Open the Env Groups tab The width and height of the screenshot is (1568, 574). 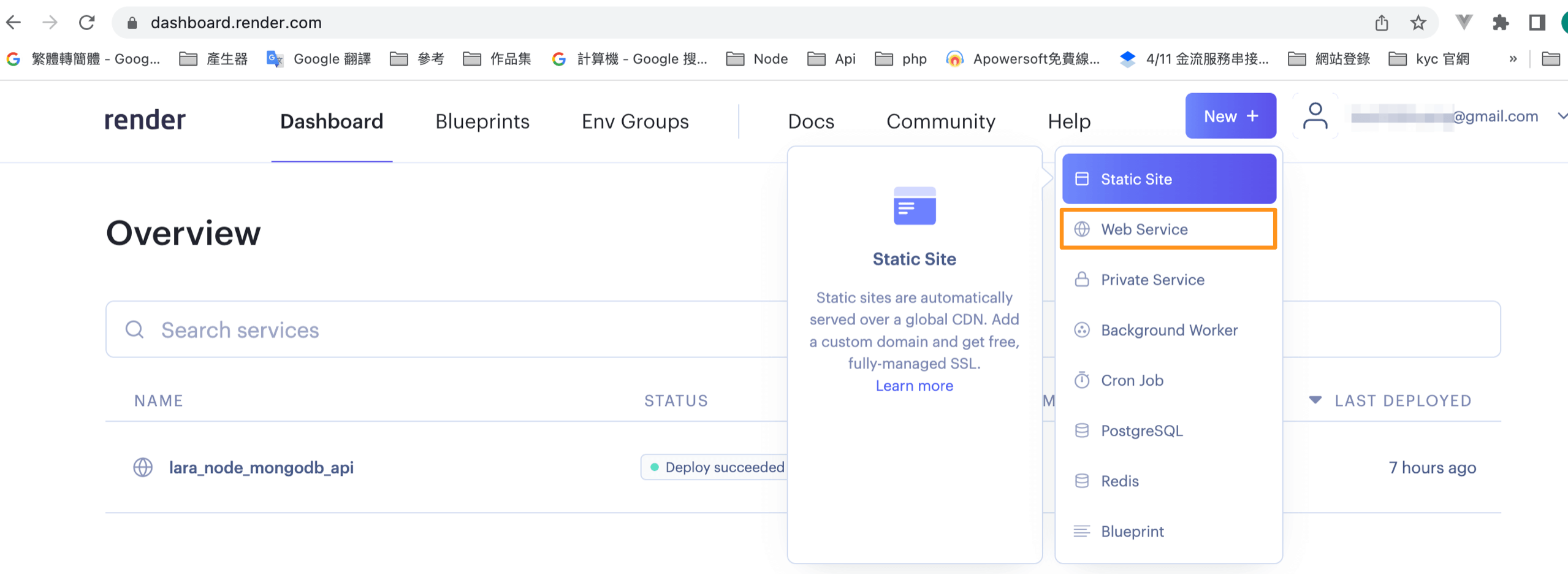click(635, 121)
